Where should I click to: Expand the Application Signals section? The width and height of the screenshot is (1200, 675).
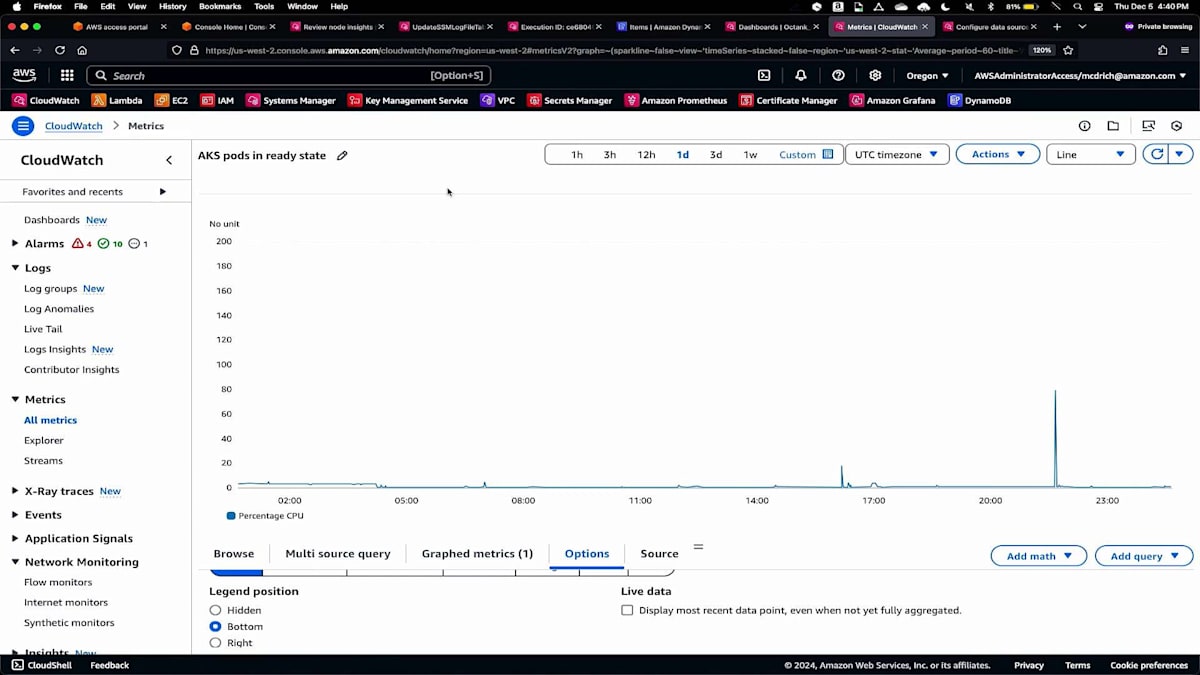click(x=15, y=538)
